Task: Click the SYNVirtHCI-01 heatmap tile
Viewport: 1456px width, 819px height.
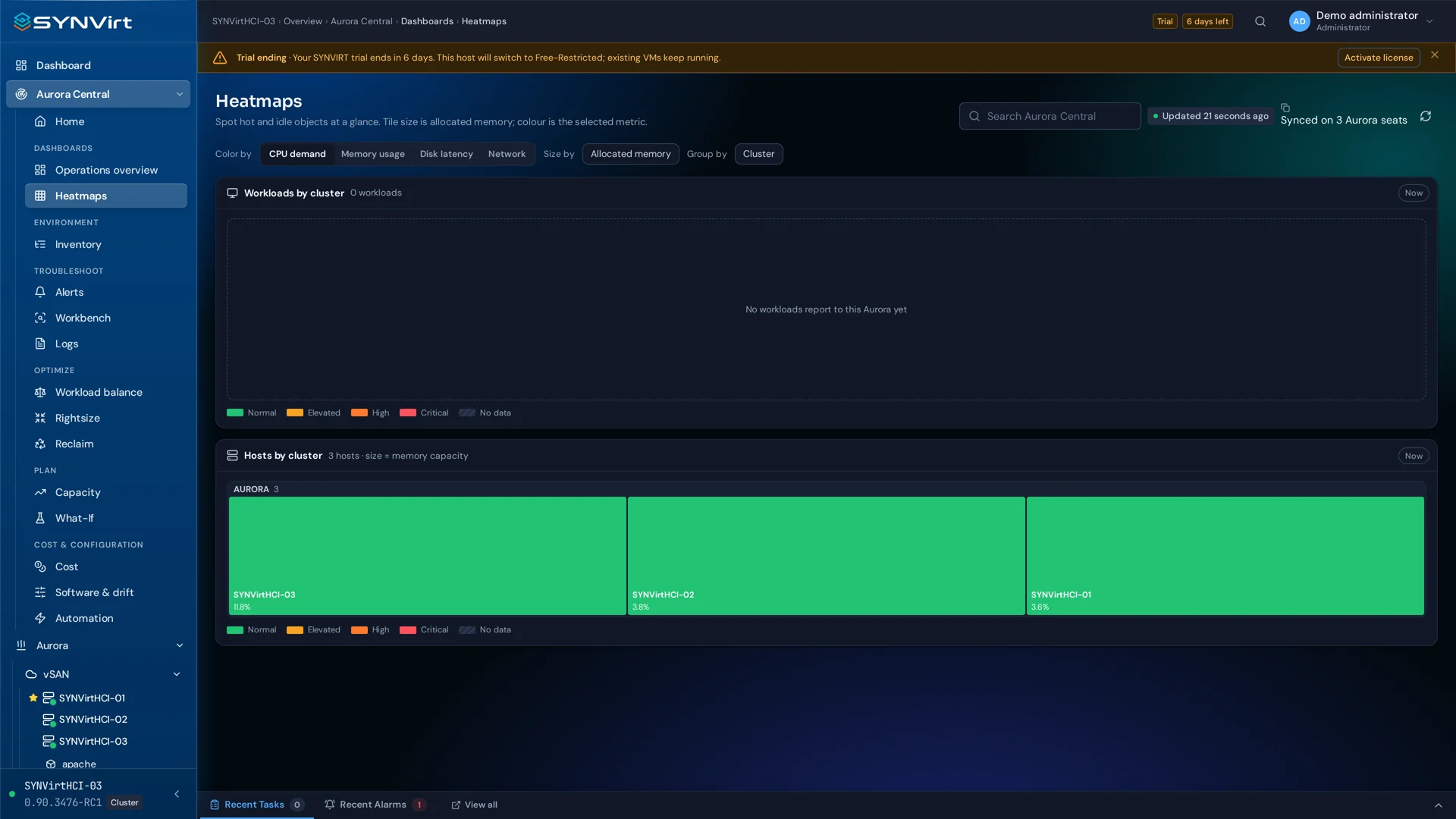Action: [1225, 556]
